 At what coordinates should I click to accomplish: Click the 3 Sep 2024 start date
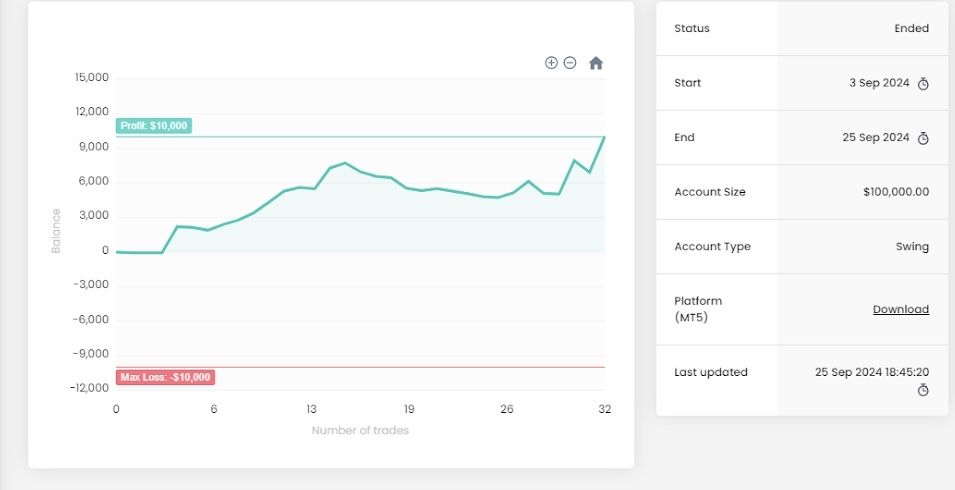pos(879,83)
